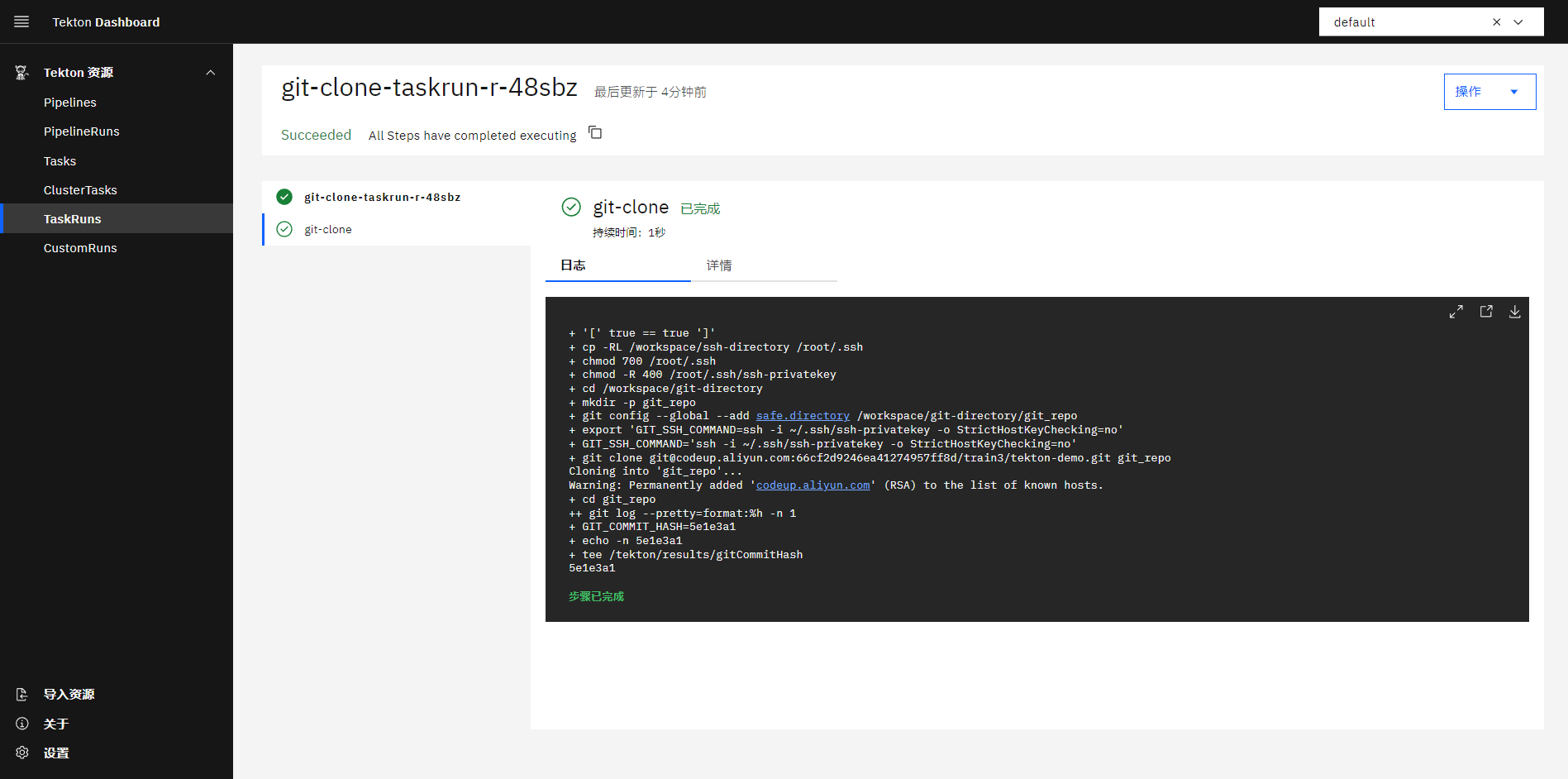Copy the status message to clipboard
Image resolution: width=1568 pixels, height=779 pixels.
[x=595, y=132]
